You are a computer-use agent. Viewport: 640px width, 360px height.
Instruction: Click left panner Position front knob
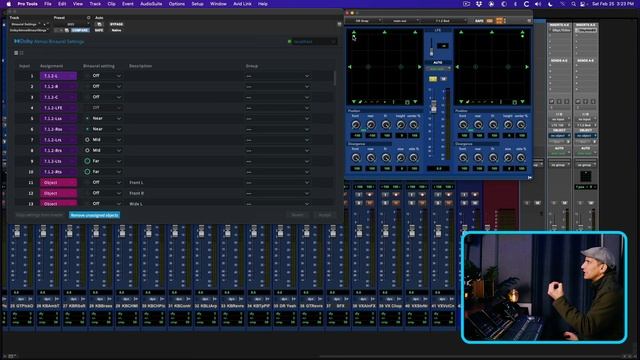pos(356,125)
